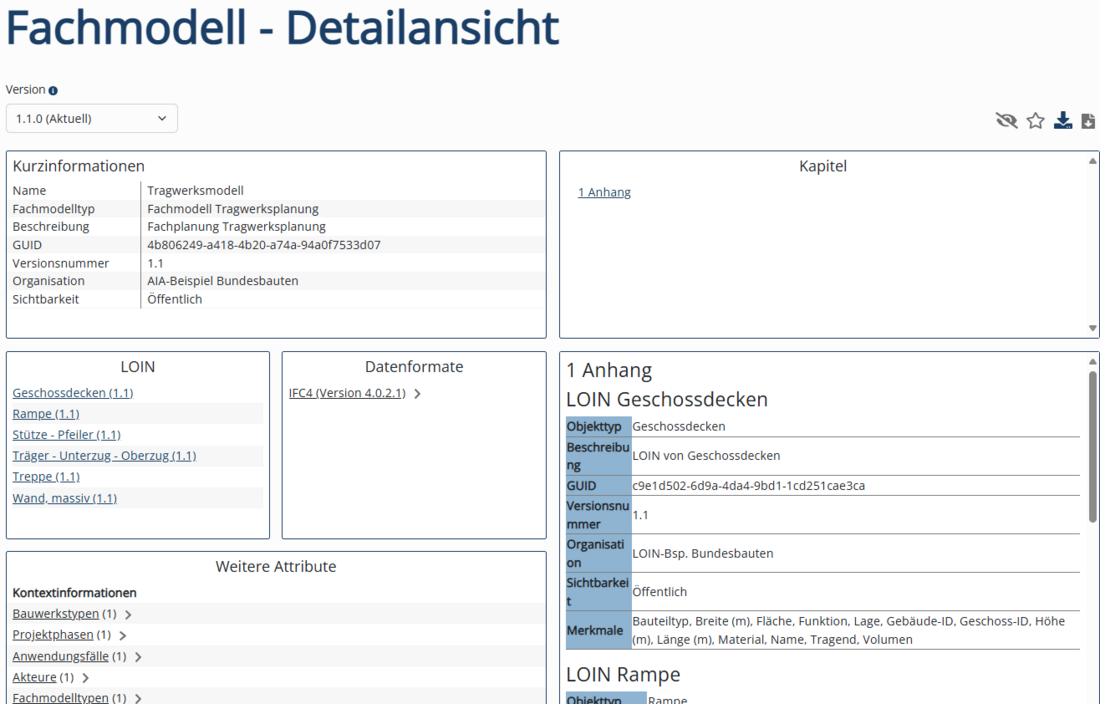Click the gray file download icon
Viewport: 1100px width, 704px height.
pos(1088,121)
